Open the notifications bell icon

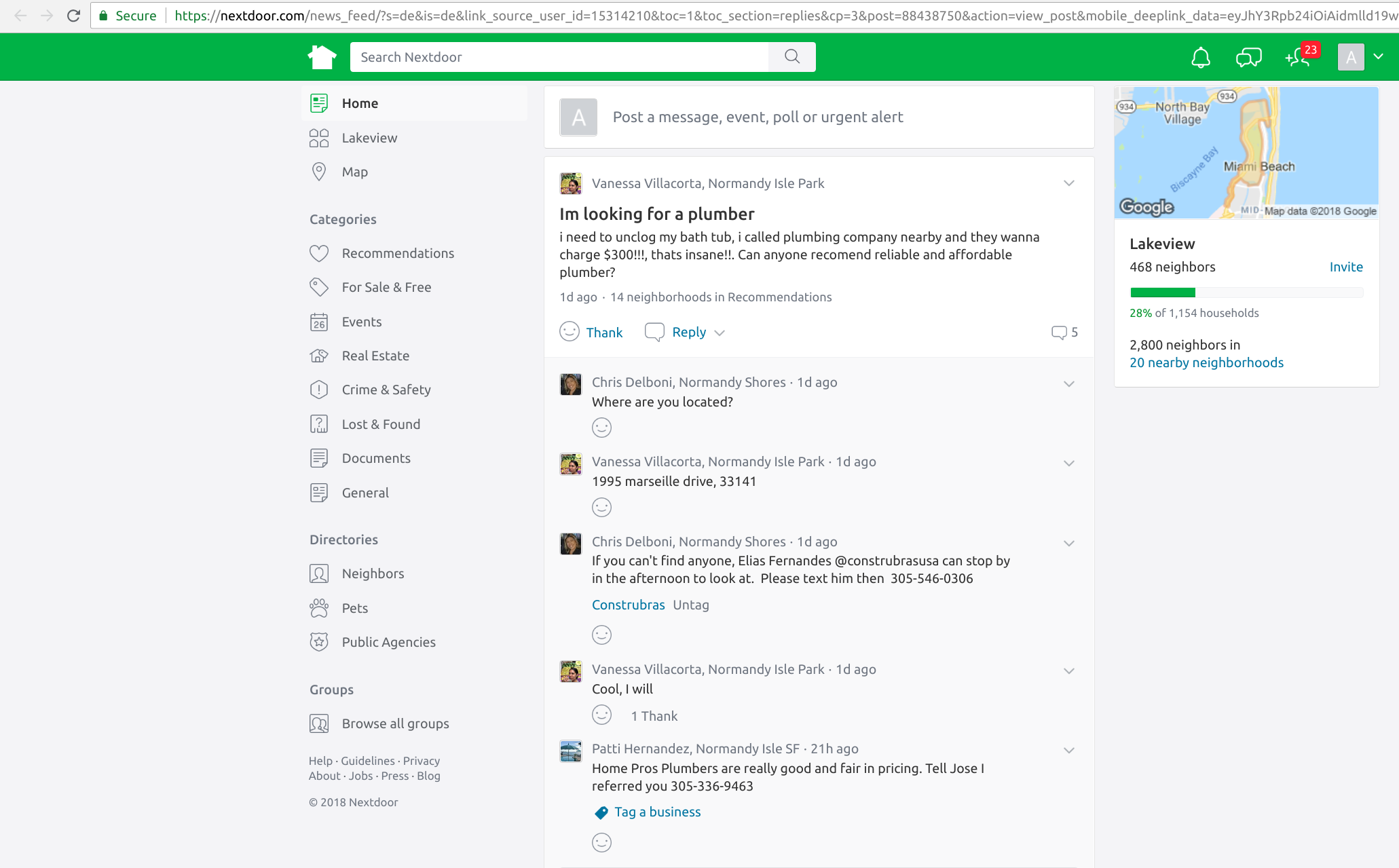click(1200, 58)
